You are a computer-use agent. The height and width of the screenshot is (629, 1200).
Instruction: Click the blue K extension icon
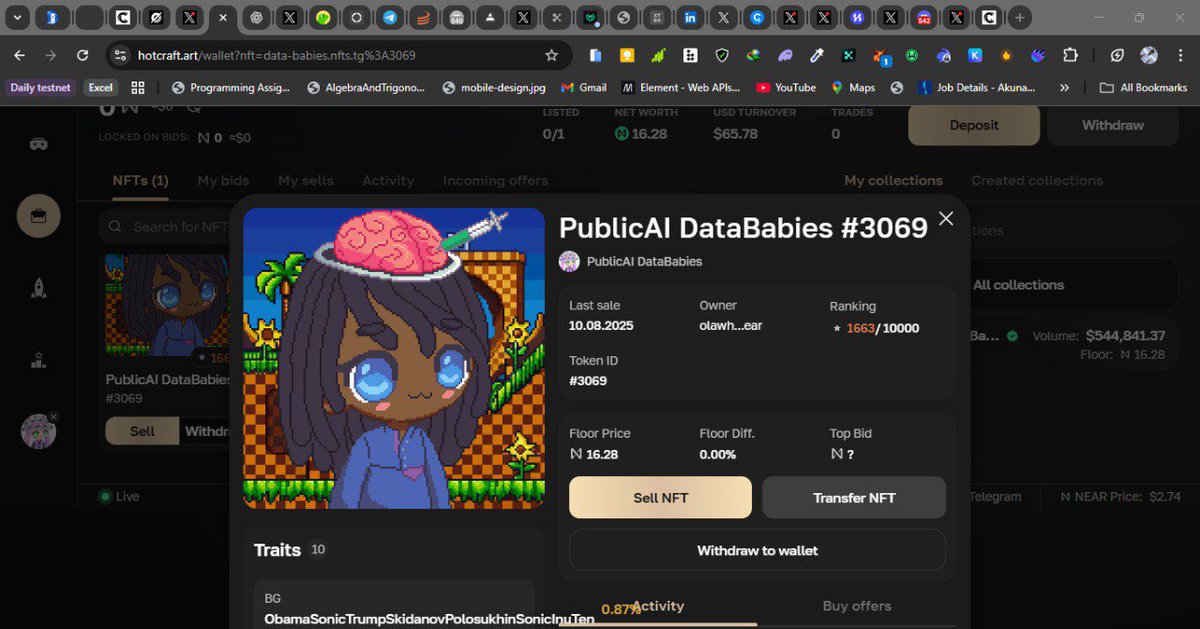[974, 56]
